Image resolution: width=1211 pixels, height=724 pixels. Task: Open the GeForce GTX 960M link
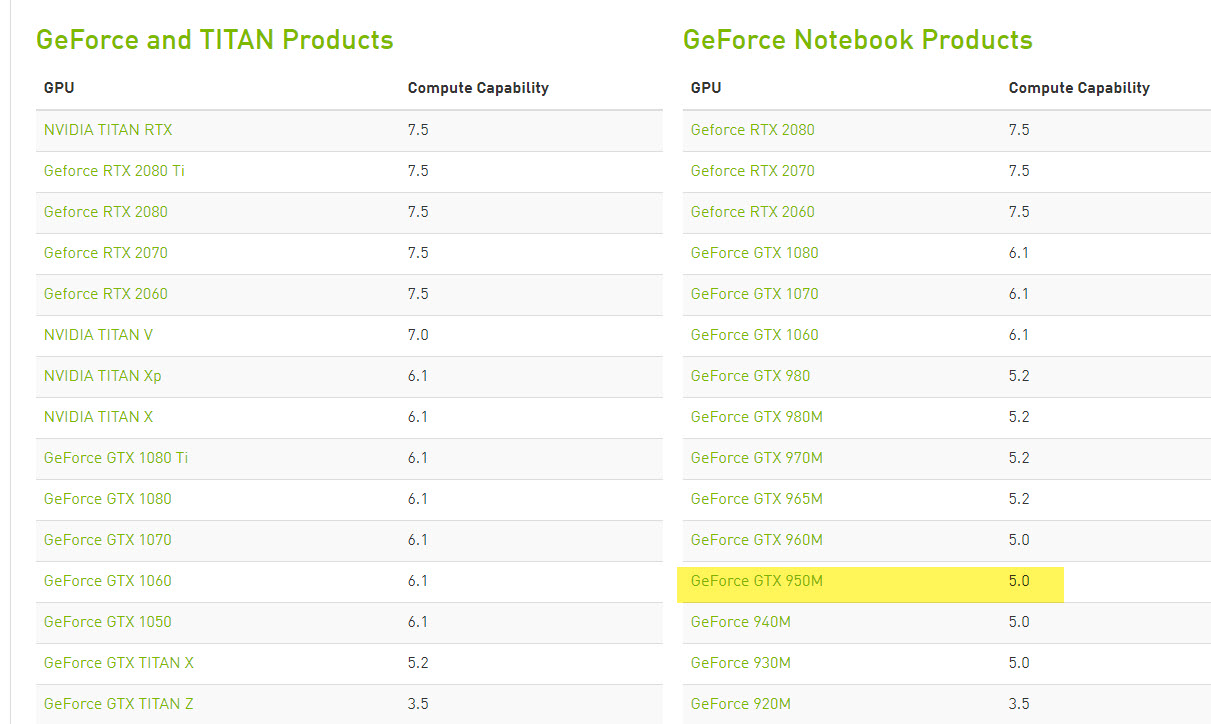click(x=757, y=540)
